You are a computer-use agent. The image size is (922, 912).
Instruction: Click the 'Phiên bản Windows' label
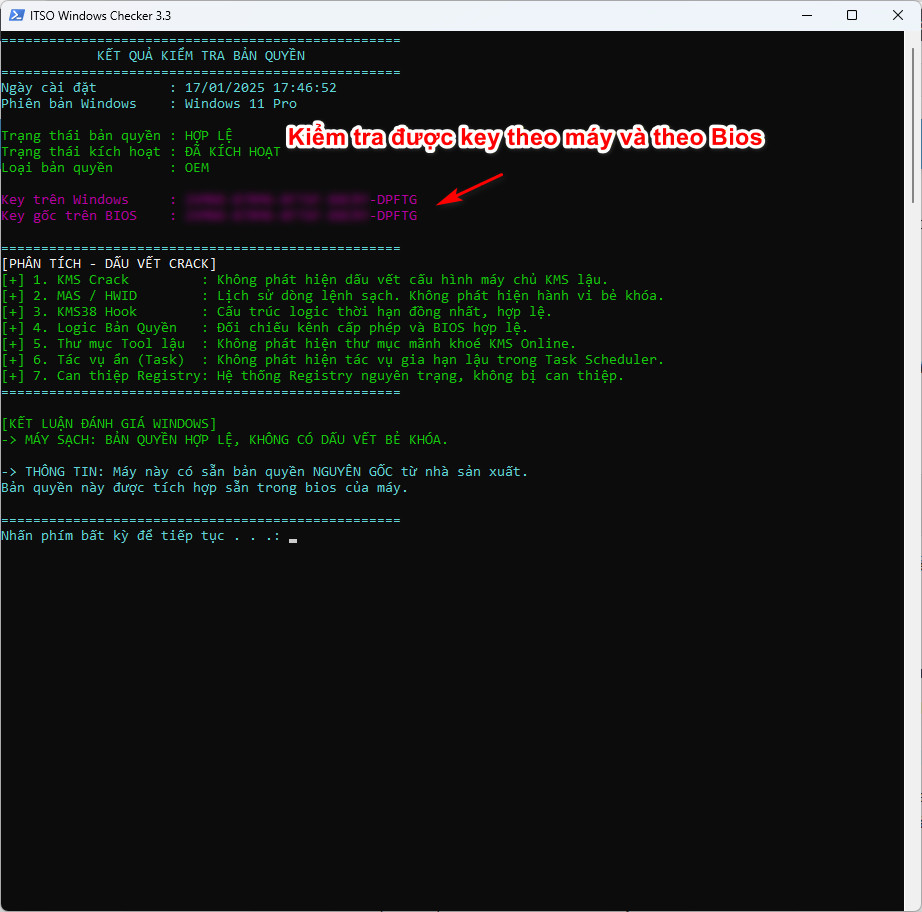69,103
